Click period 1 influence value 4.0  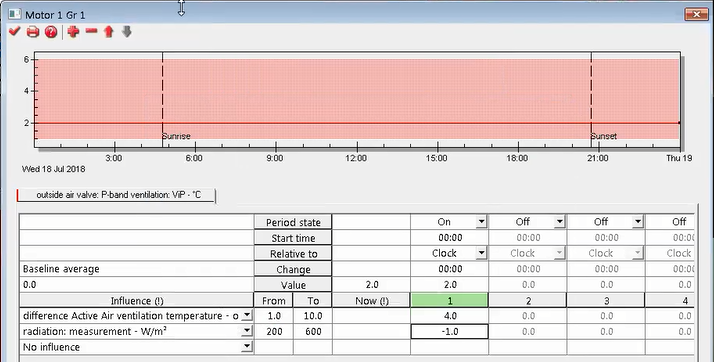coord(449,316)
